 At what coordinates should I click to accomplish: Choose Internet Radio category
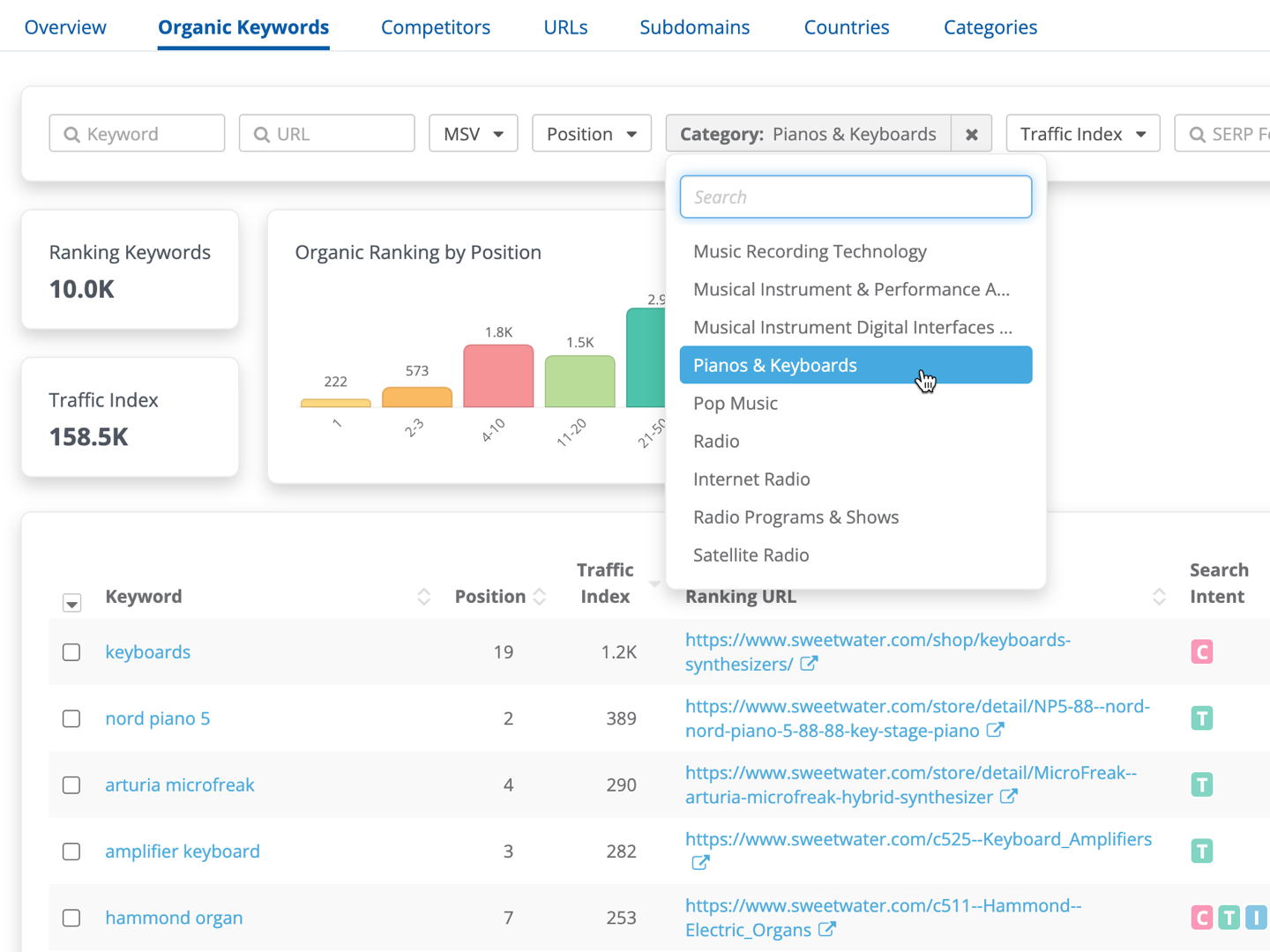point(855,479)
